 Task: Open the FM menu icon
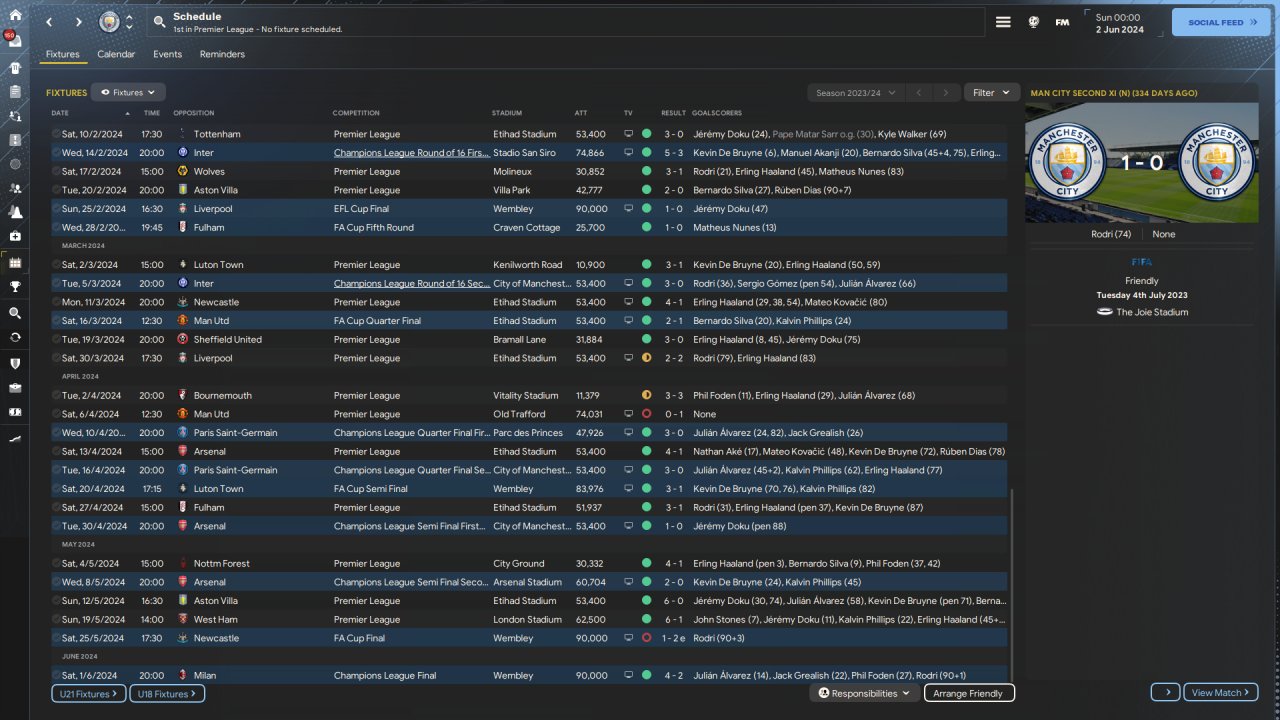point(1062,22)
